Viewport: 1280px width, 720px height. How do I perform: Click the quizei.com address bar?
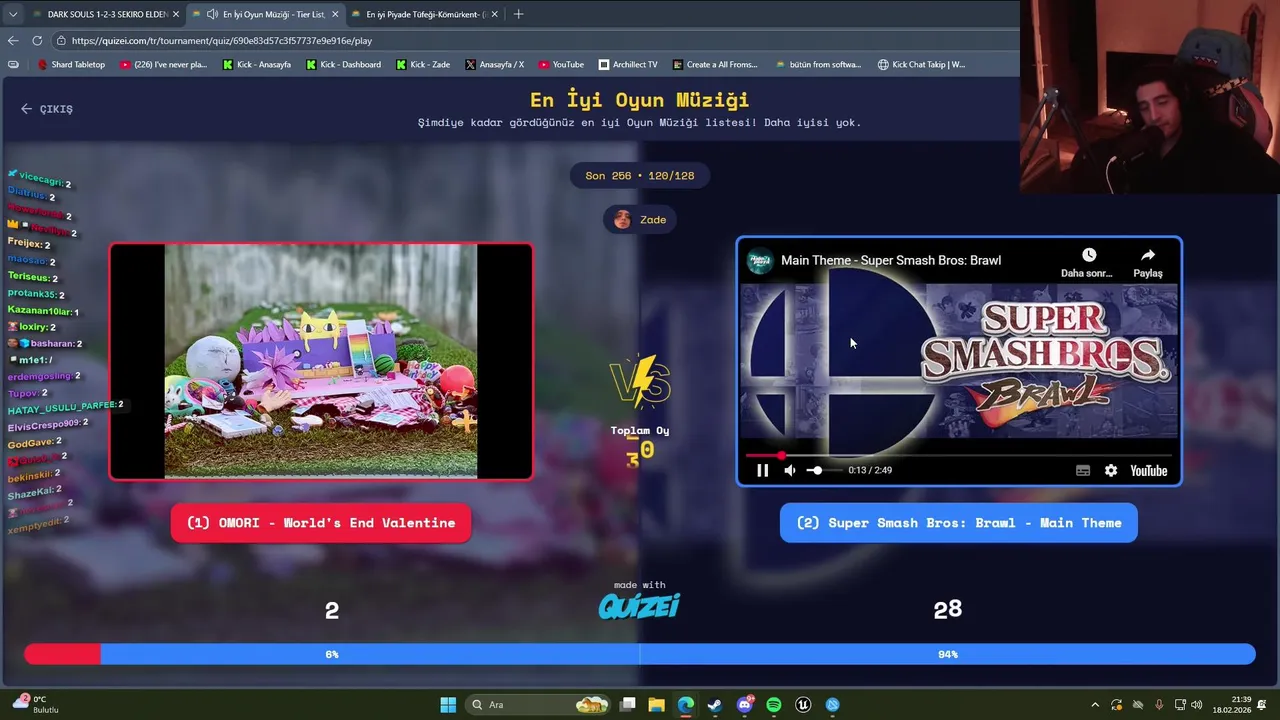coord(535,41)
